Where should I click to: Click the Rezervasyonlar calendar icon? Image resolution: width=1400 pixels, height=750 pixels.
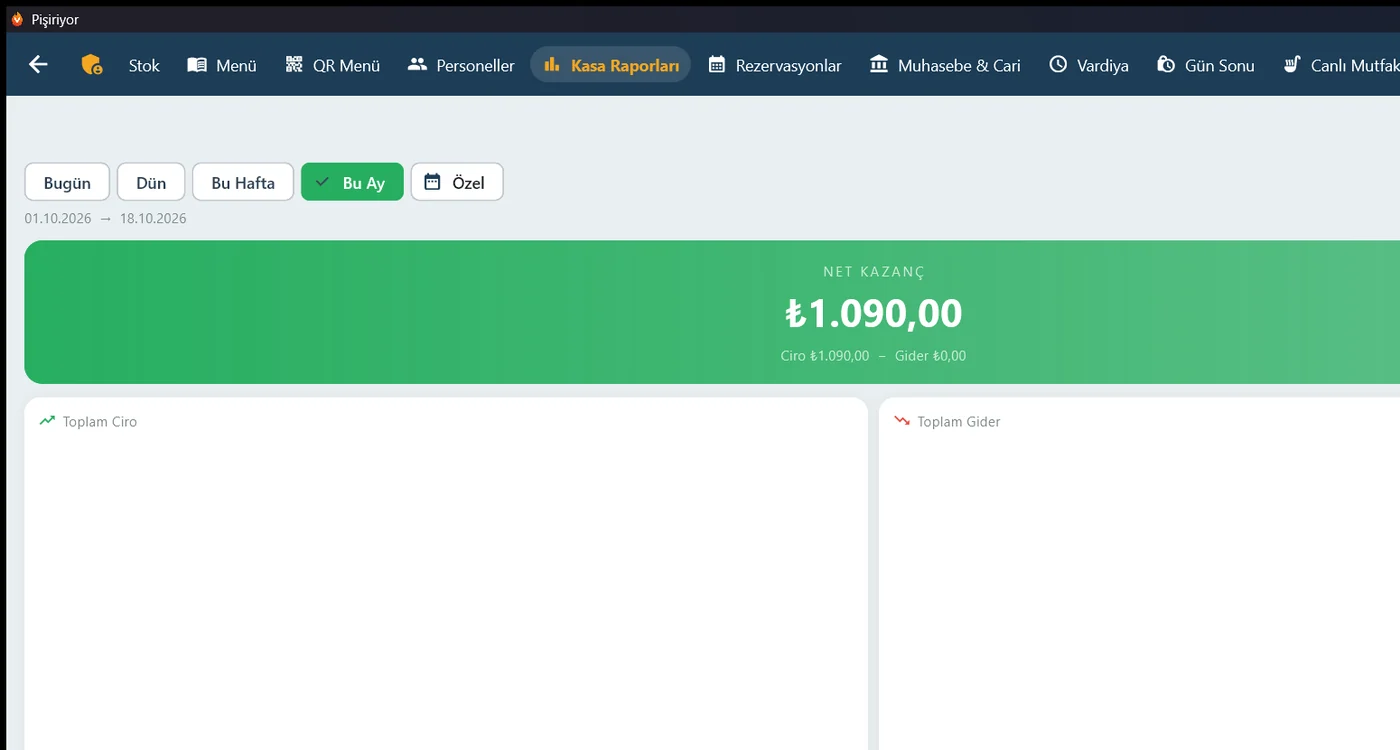point(716,65)
